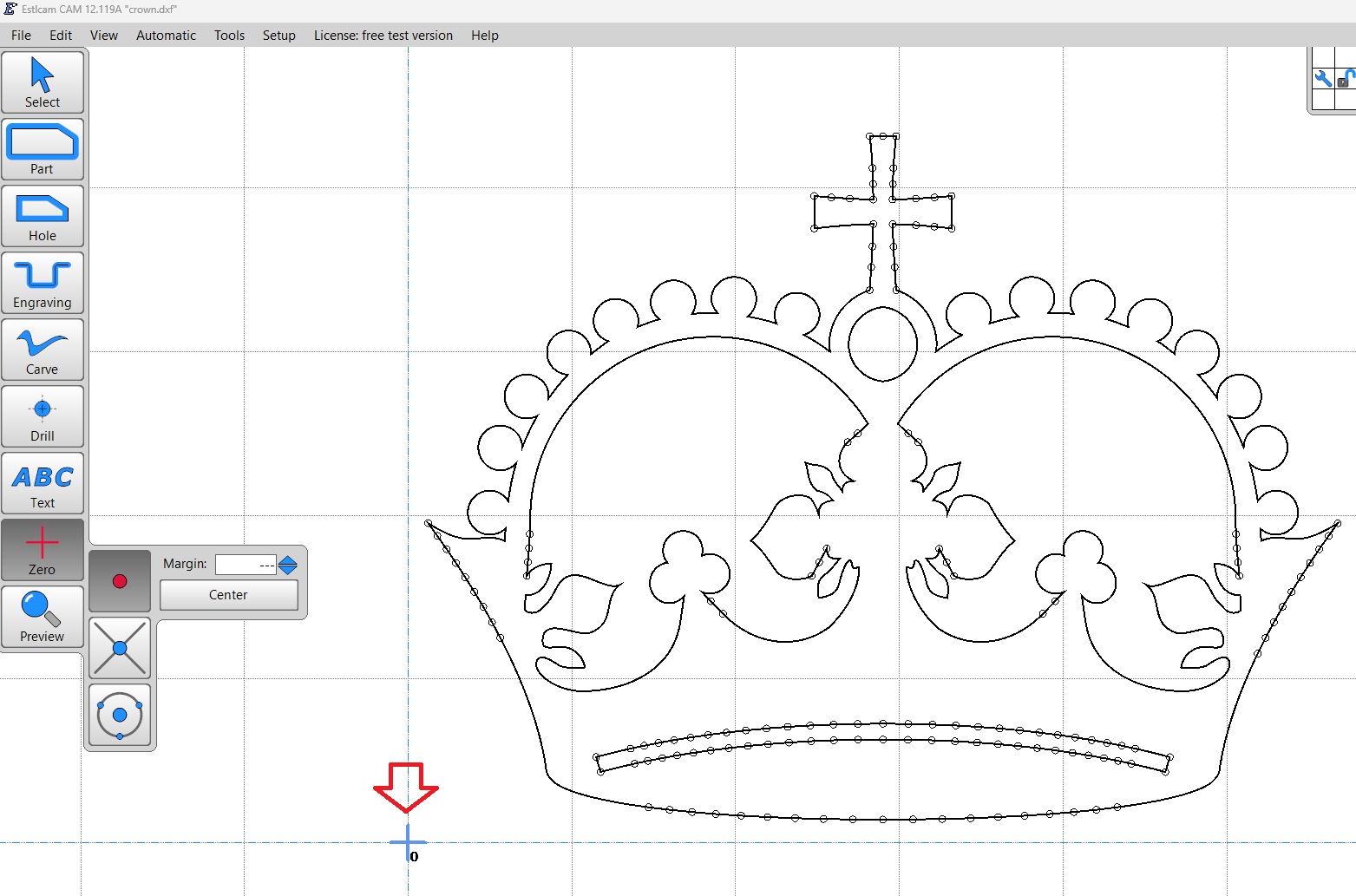
Task: Open the Tools menu
Action: point(229,36)
